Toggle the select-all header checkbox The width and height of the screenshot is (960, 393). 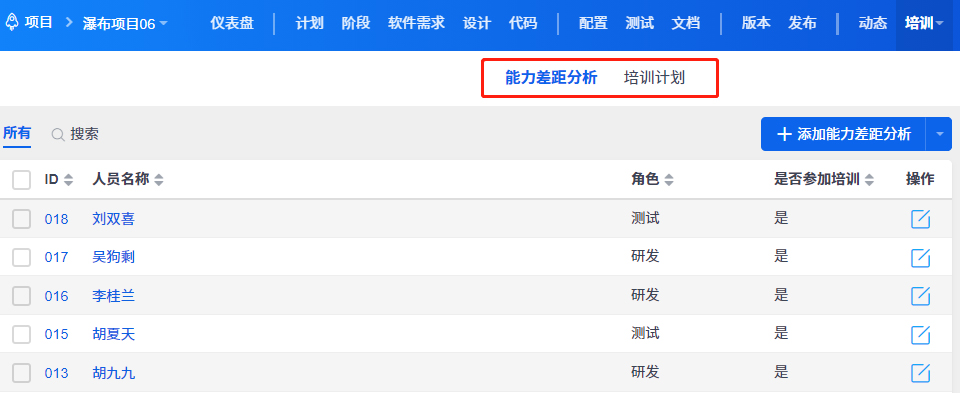point(21,180)
